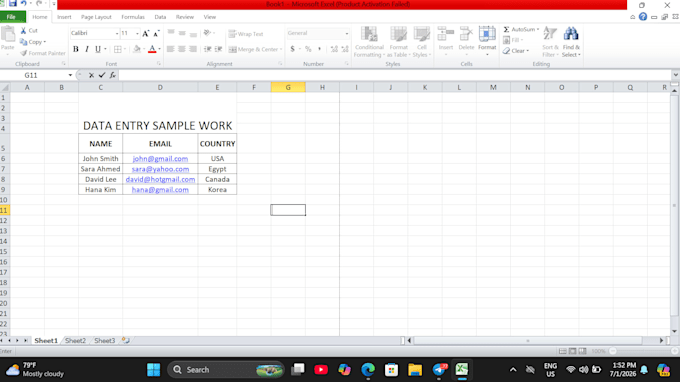This screenshot has width=680, height=382.
Task: Open the View ribbon tab
Action: (209, 17)
